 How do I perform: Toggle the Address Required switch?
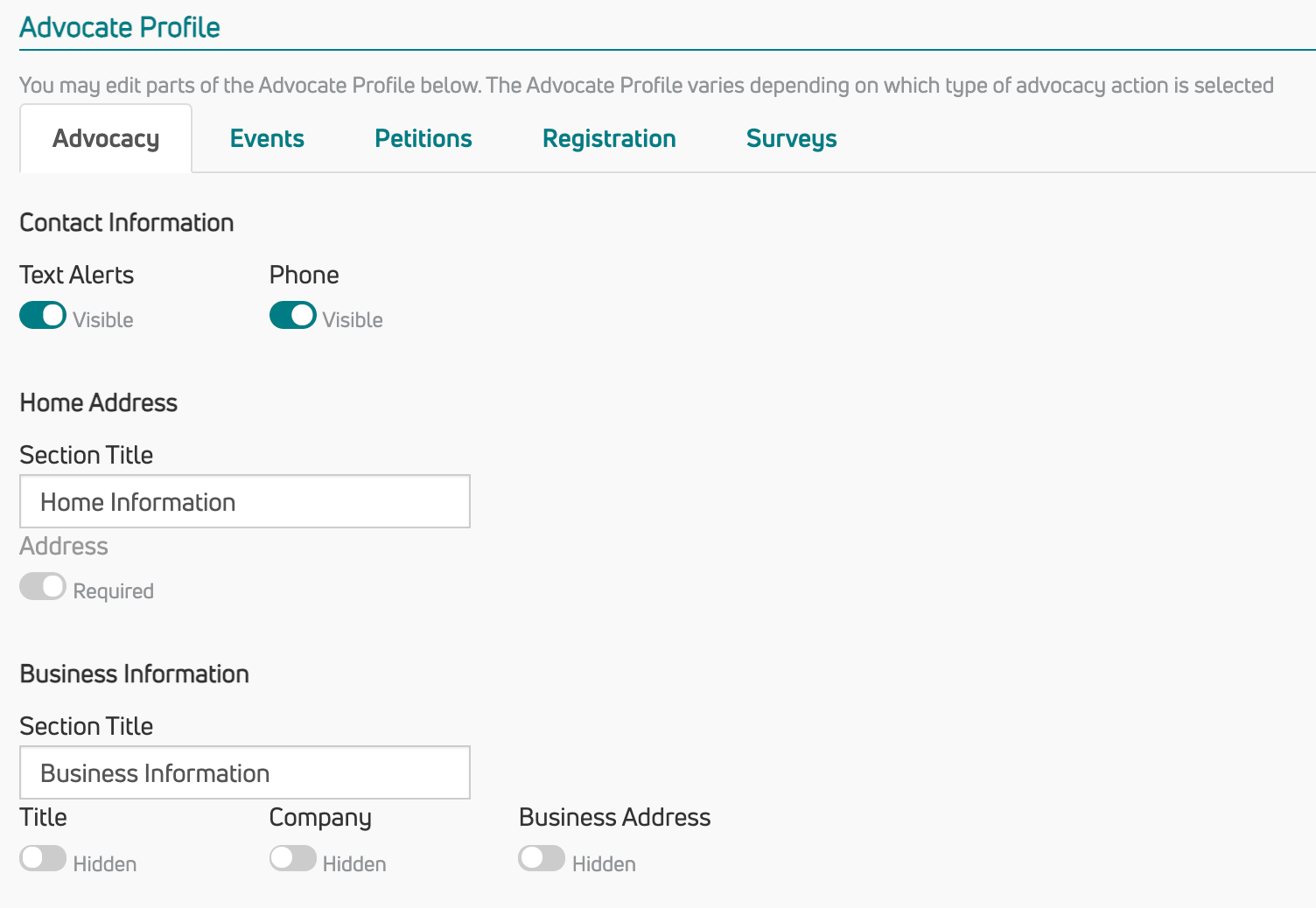pos(43,587)
